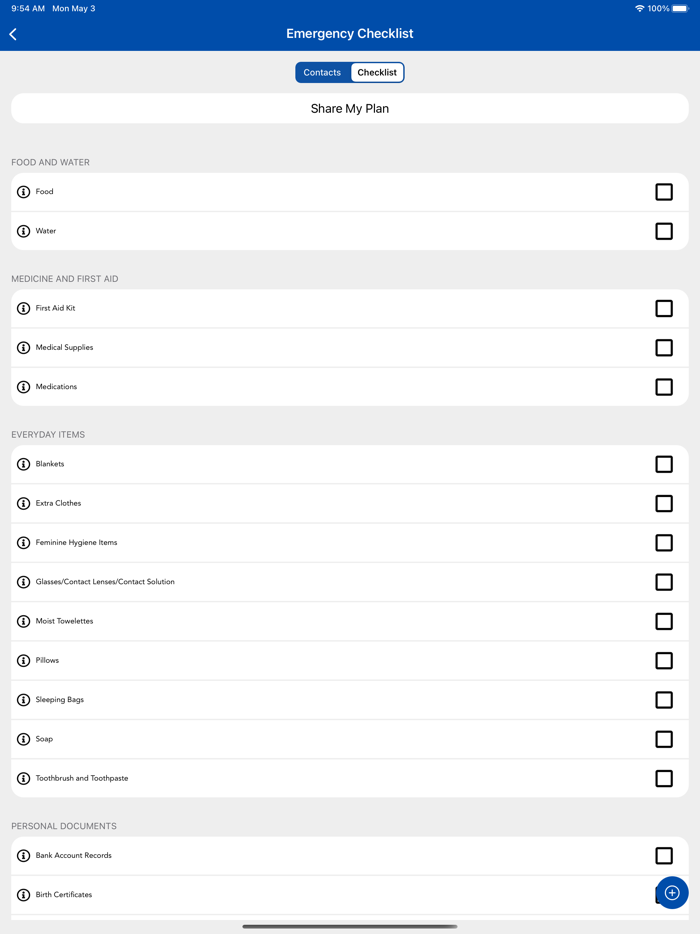Check the Feminine Hygiene Items checkbox
The image size is (700, 934).
664,543
